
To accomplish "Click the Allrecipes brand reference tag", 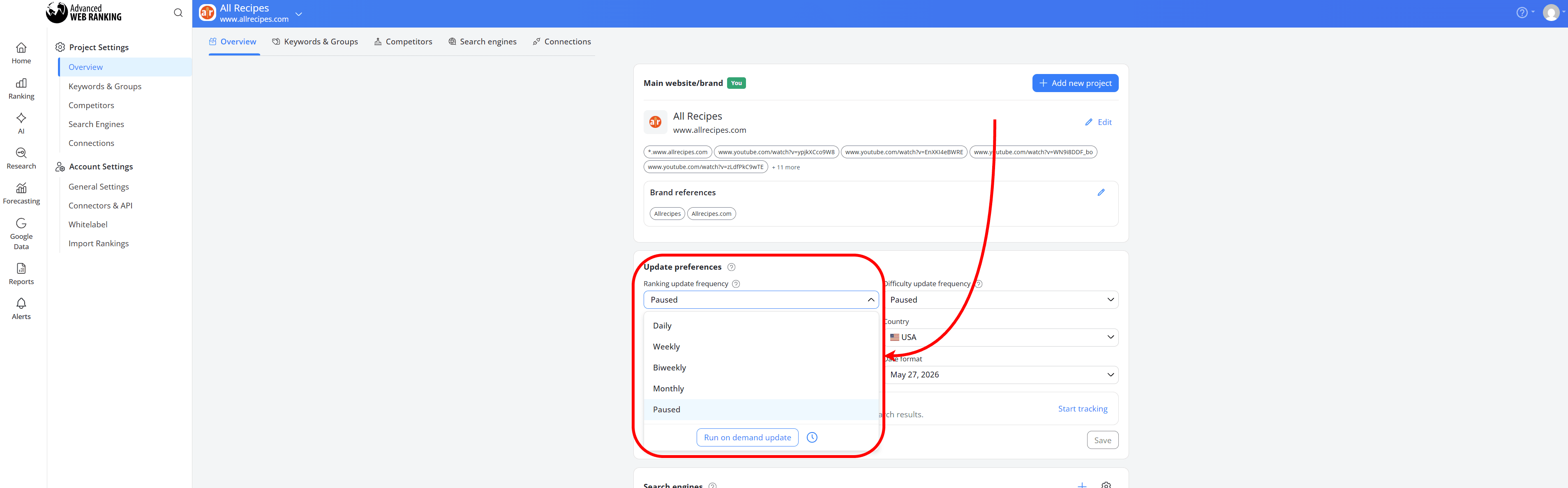I will [667, 214].
